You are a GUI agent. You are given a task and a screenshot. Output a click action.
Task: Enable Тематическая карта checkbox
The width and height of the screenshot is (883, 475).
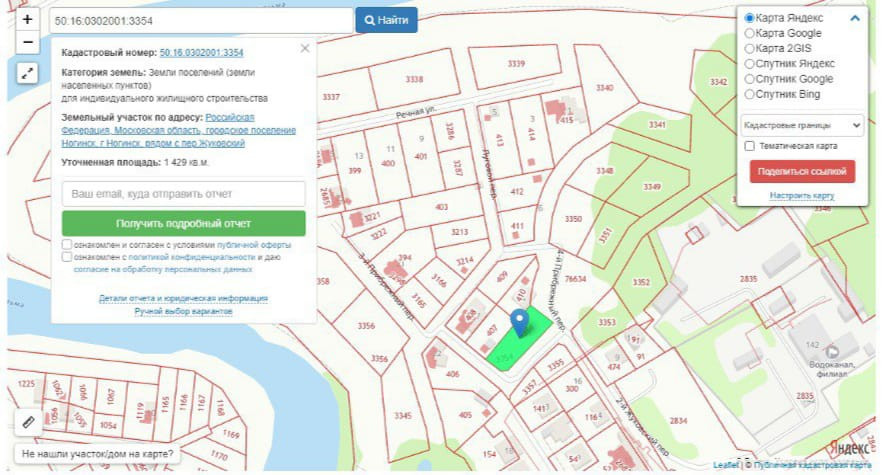point(750,146)
